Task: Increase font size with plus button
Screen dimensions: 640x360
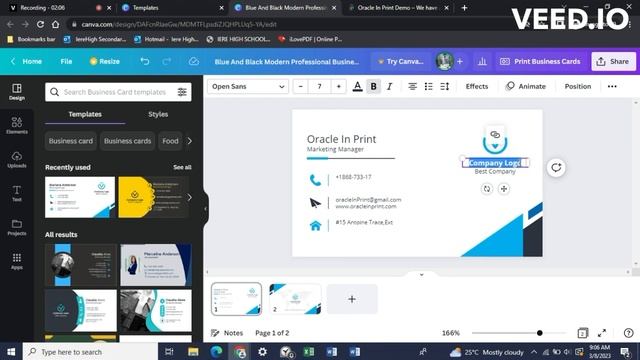Action: (x=338, y=87)
